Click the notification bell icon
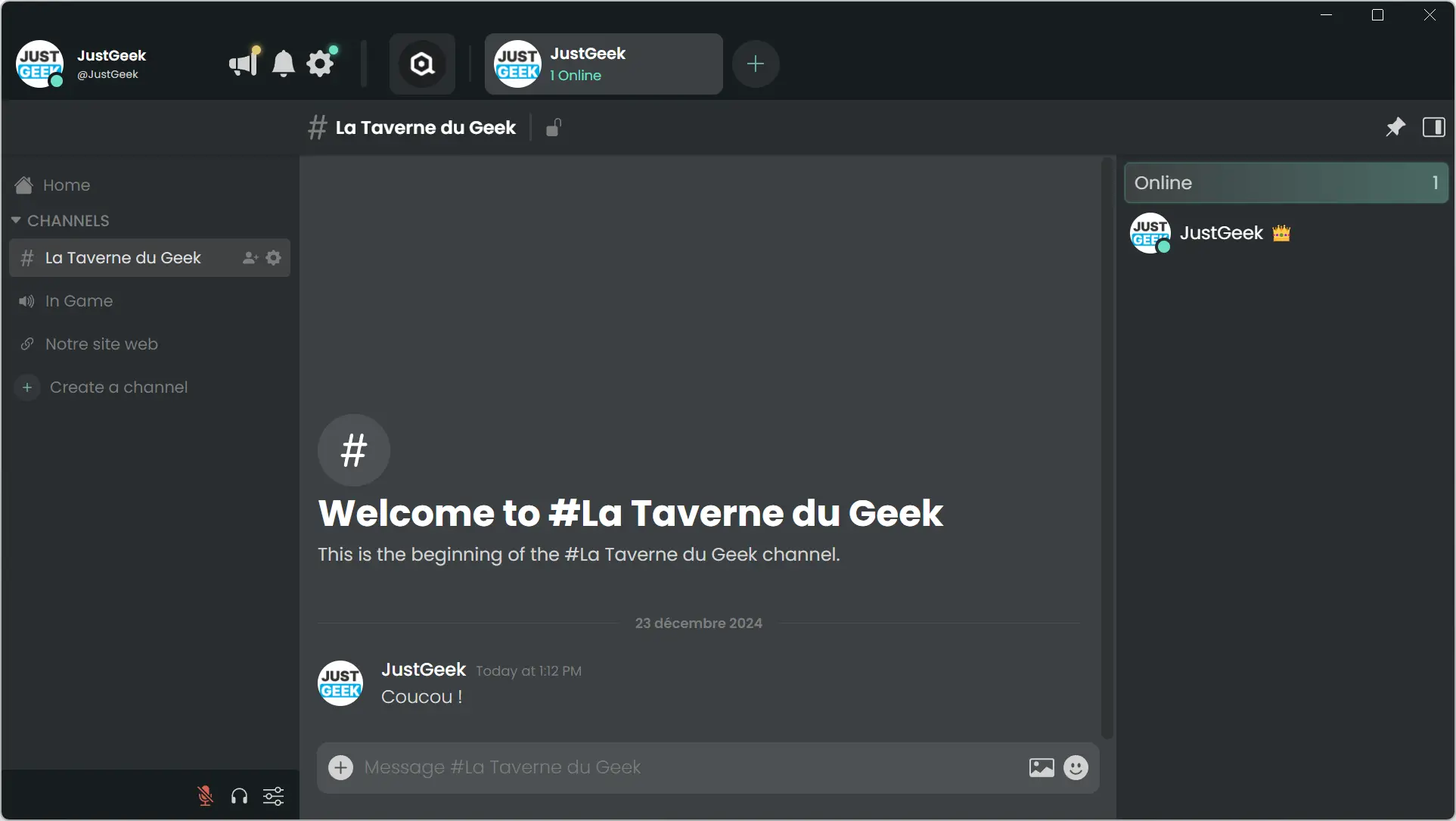Viewport: 1456px width, 821px height. coord(282,63)
